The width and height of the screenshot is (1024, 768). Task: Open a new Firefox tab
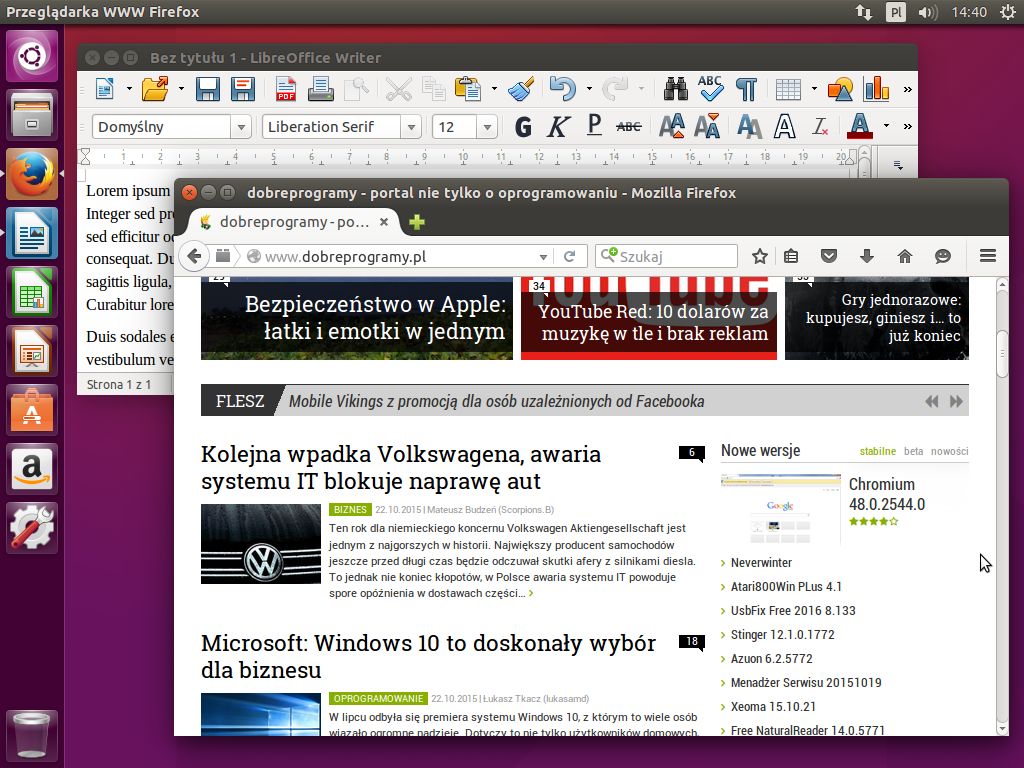[417, 222]
